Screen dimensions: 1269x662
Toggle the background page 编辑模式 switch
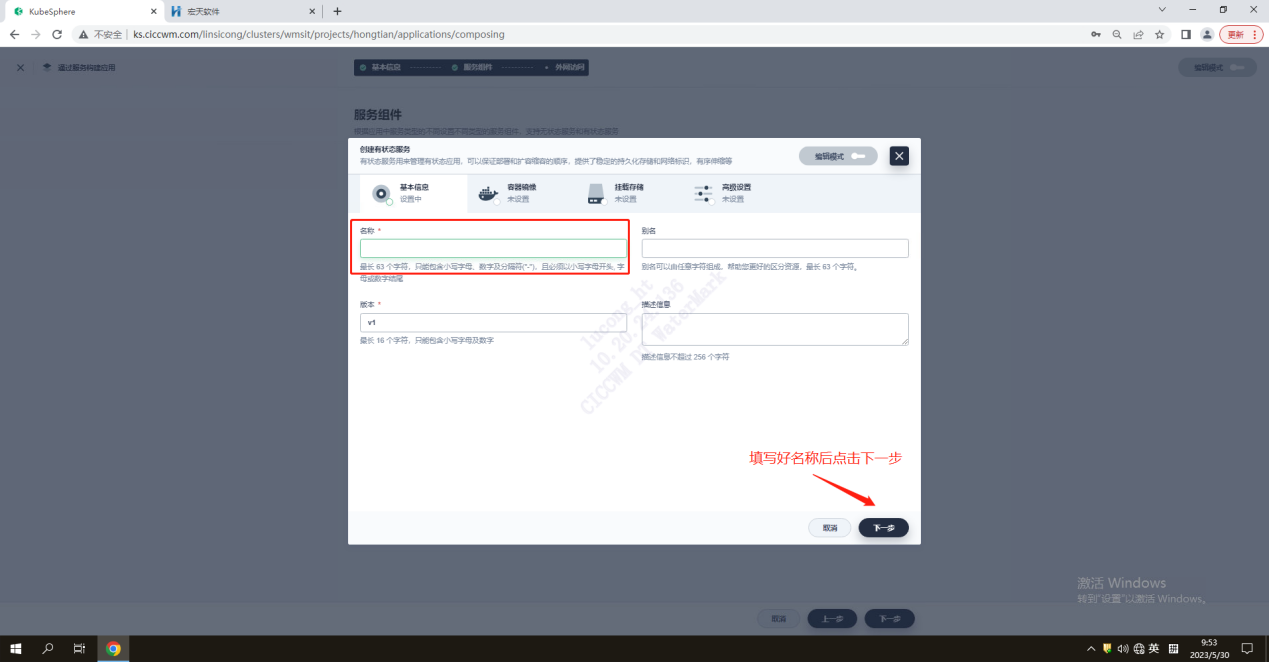(1218, 67)
